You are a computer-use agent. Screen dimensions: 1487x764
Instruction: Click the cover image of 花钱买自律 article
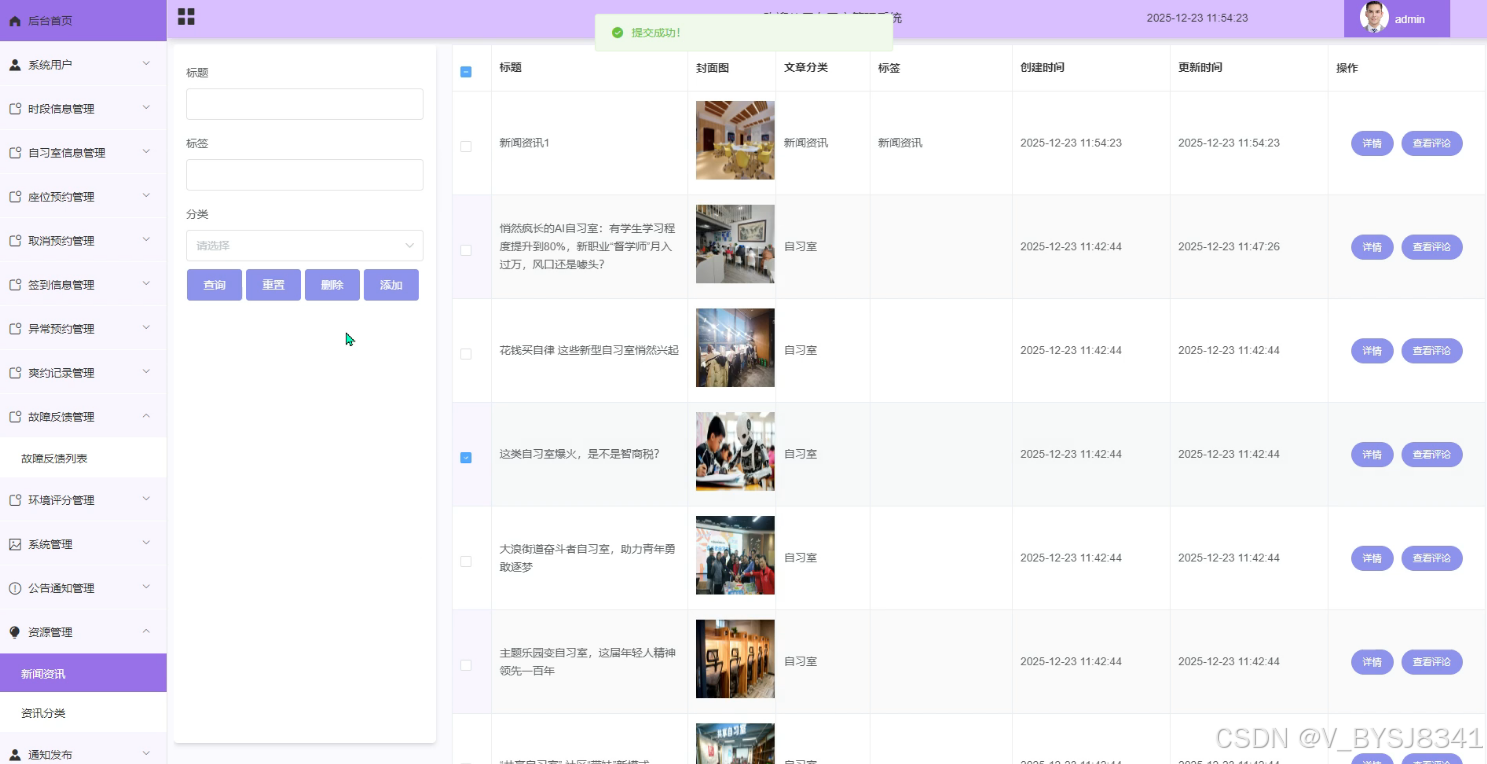pos(735,348)
